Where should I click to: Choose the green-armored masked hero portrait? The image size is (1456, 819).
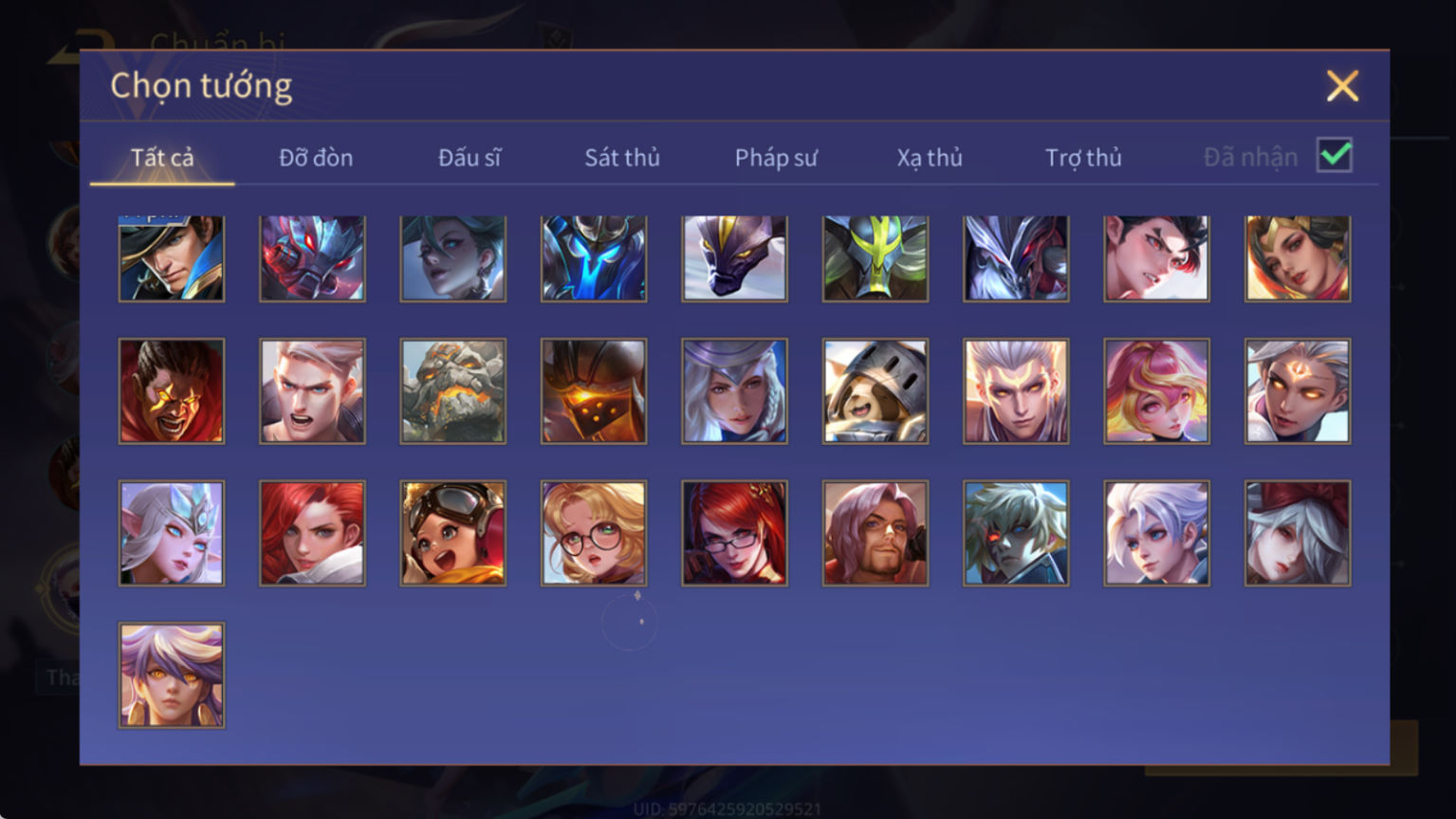(875, 258)
